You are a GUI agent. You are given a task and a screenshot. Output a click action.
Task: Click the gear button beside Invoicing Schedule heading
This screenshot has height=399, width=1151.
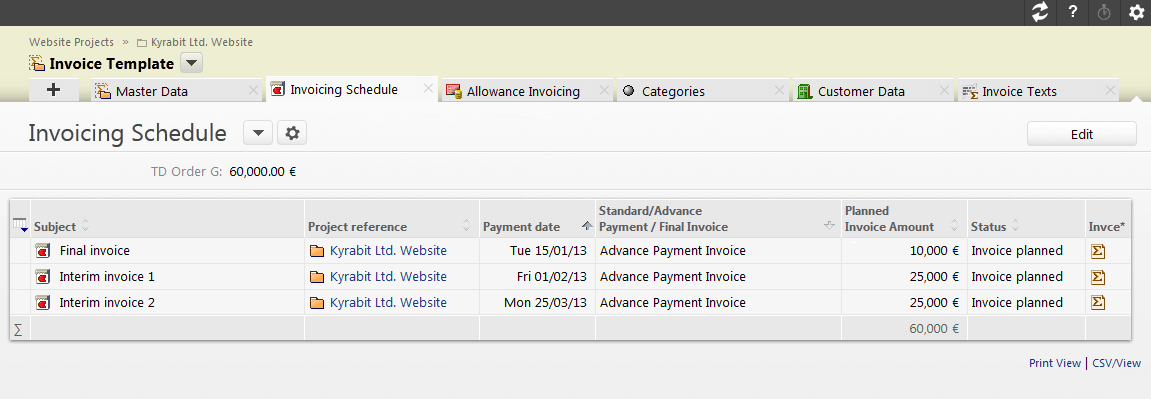tap(292, 133)
